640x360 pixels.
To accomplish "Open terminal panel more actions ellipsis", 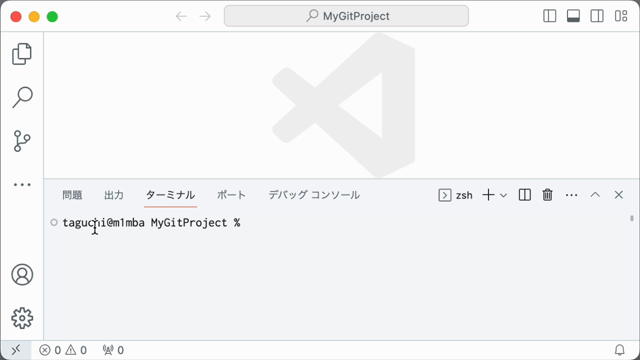I will pyautogui.click(x=571, y=195).
